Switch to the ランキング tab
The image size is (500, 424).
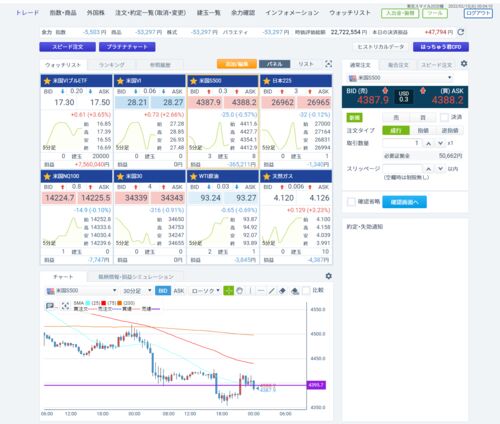click(x=112, y=65)
